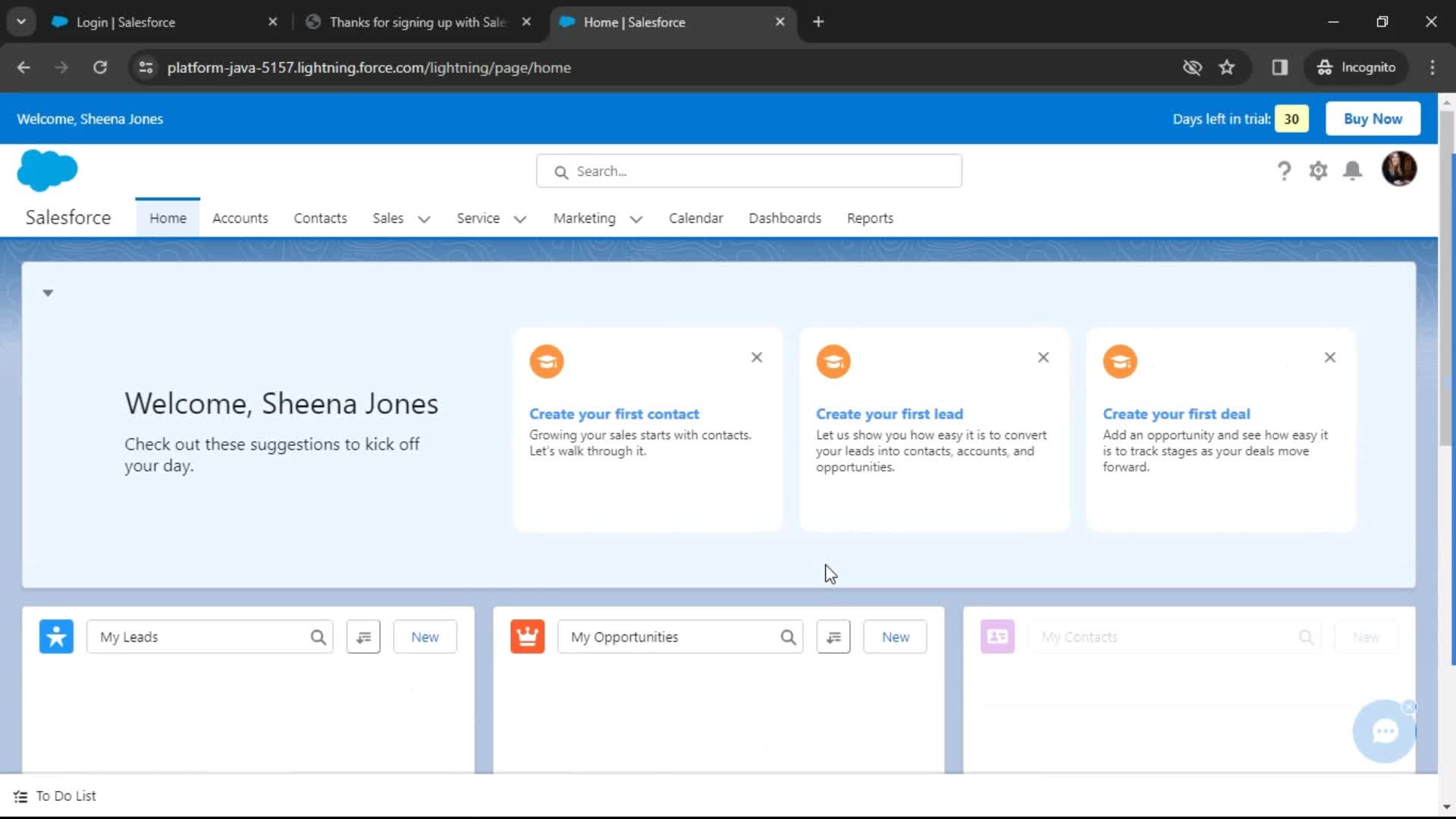Click the tracking protection eye icon
1456x819 pixels.
tap(1192, 67)
